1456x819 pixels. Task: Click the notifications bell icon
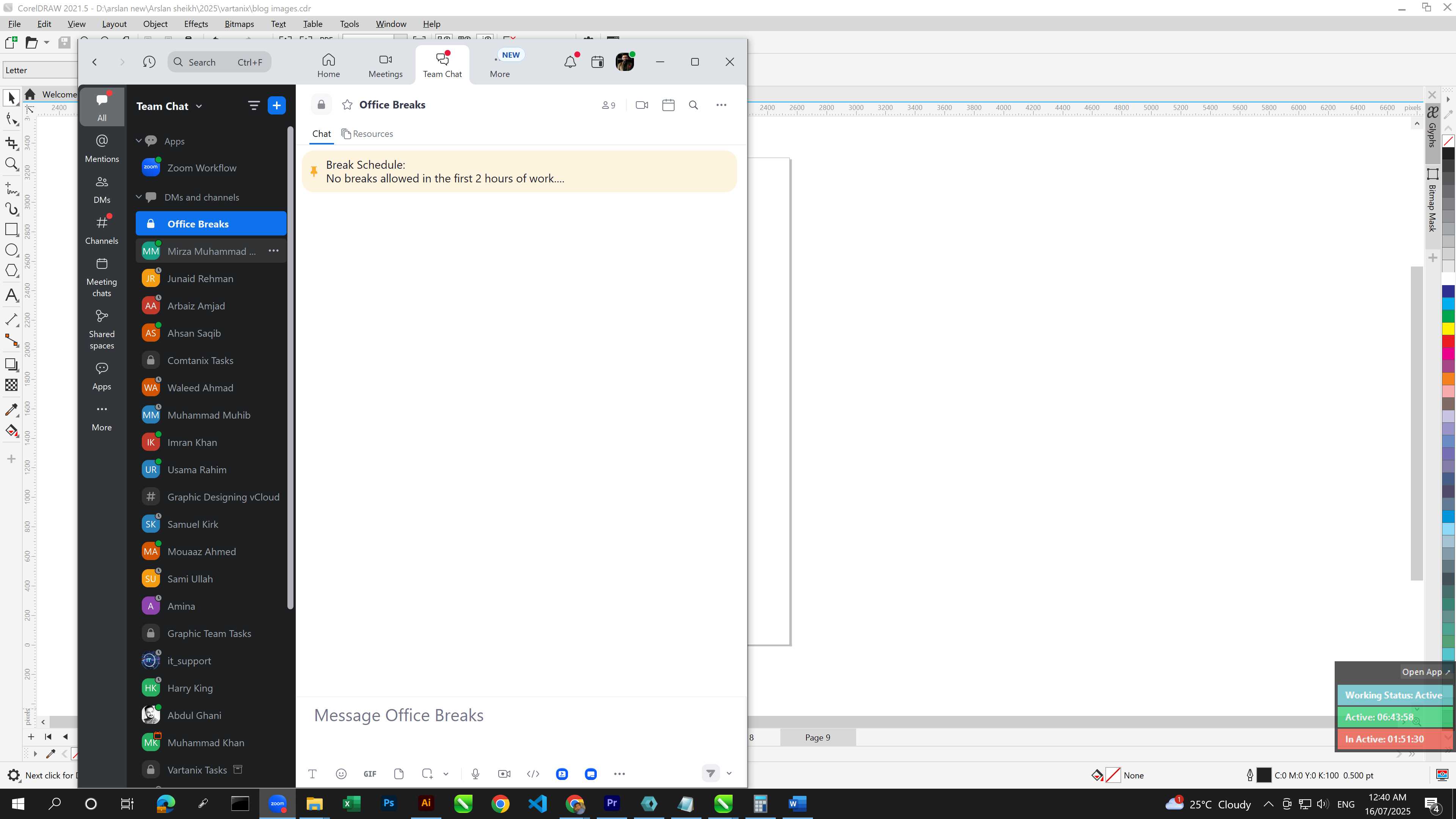(x=571, y=61)
